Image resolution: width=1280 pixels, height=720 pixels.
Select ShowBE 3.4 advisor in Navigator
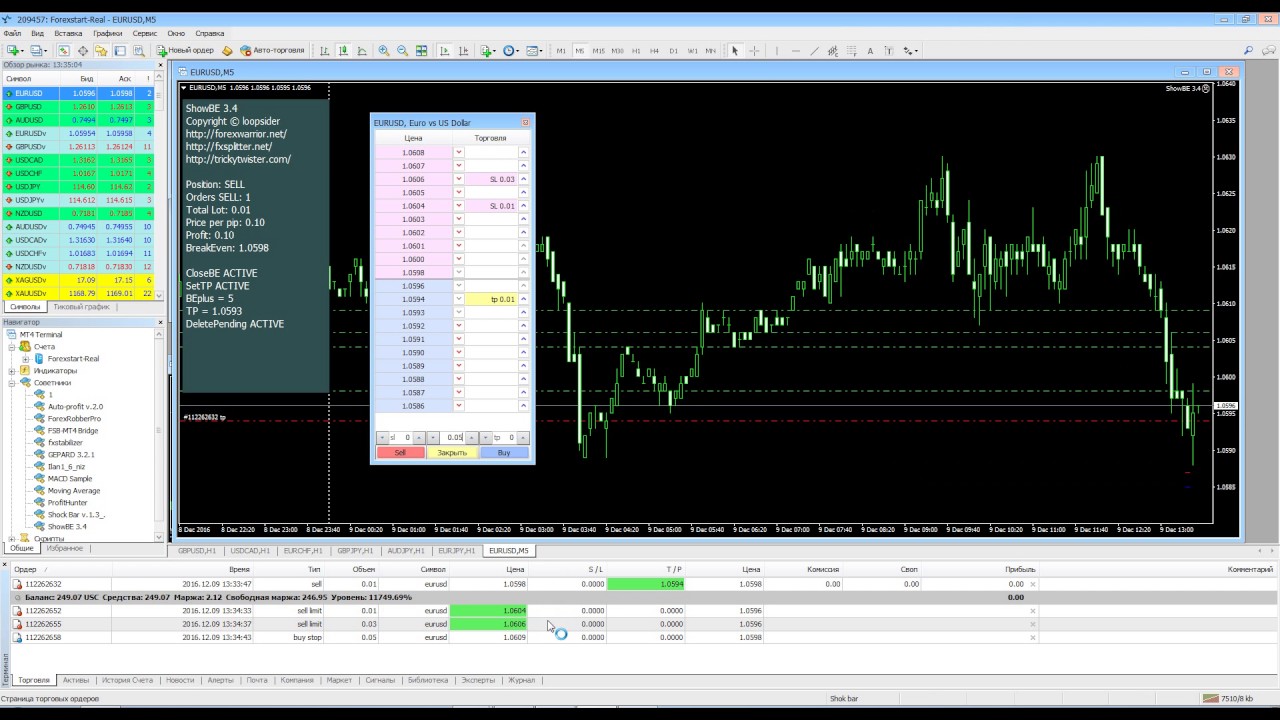[x=67, y=526]
